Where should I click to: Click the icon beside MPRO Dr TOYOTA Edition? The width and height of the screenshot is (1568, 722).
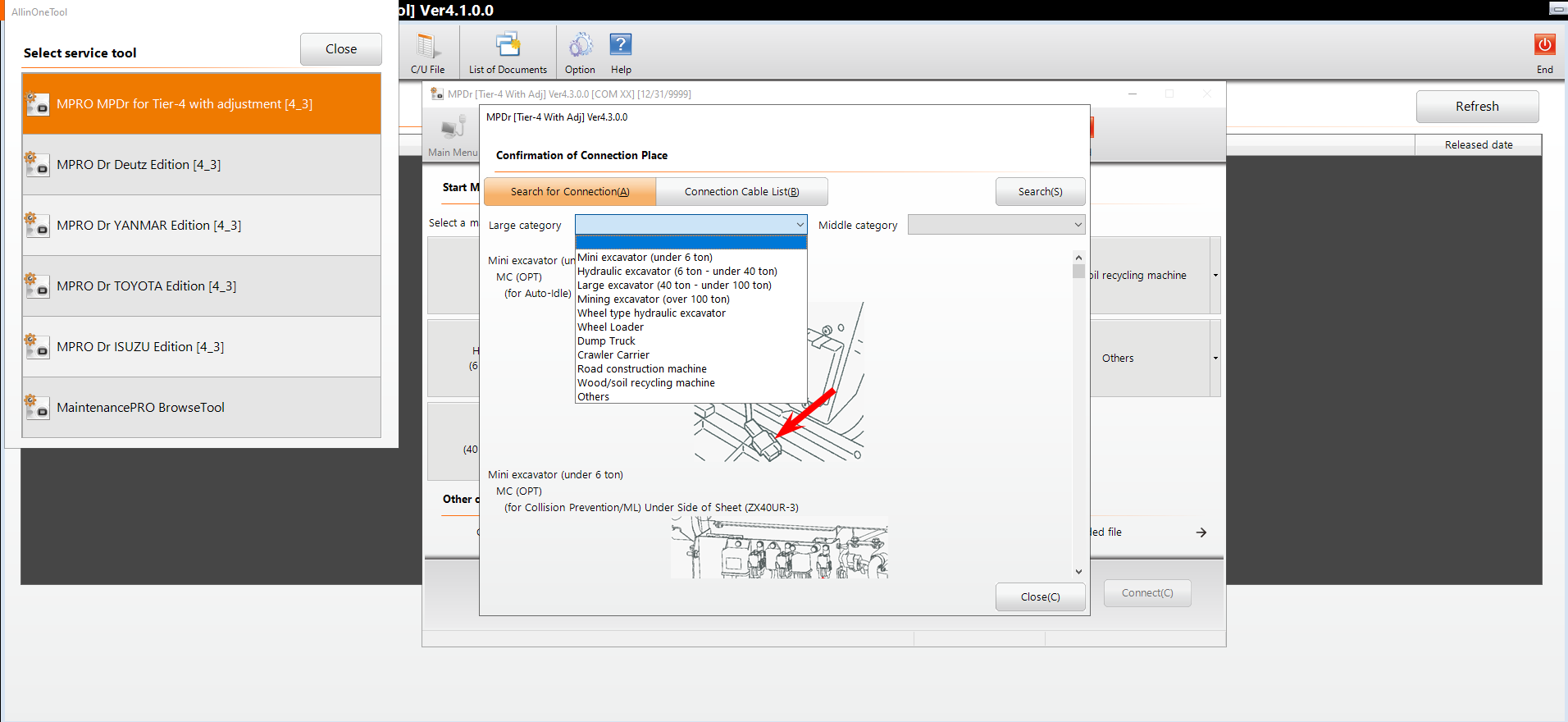click(x=37, y=286)
